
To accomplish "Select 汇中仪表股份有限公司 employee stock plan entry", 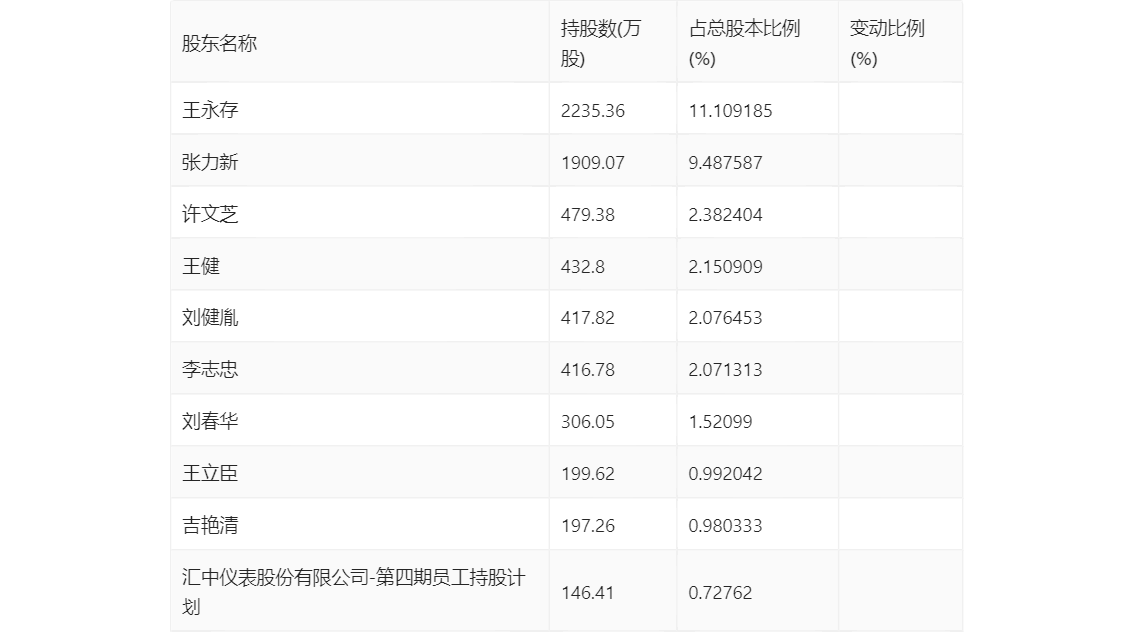I will (353, 591).
